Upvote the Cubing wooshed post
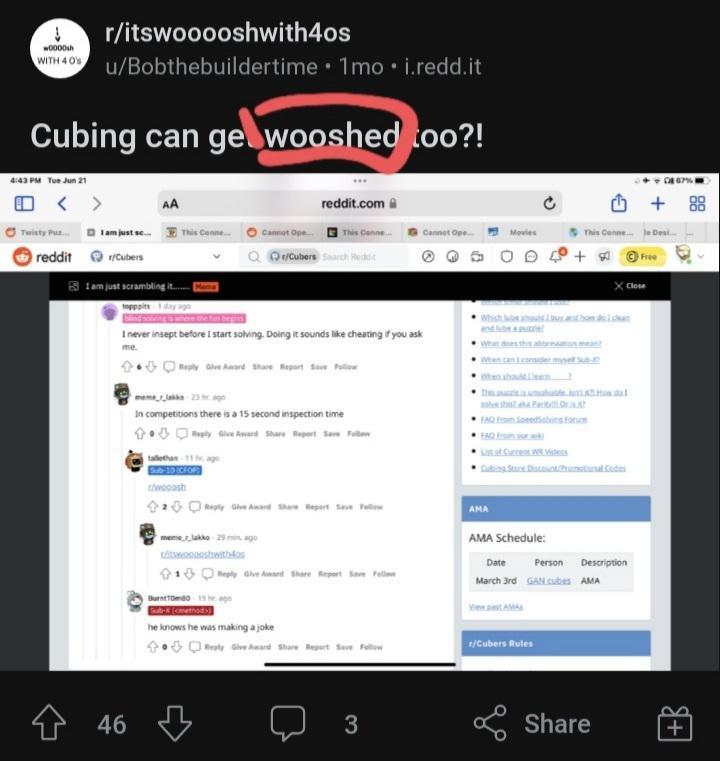This screenshot has width=720, height=761. point(49,723)
